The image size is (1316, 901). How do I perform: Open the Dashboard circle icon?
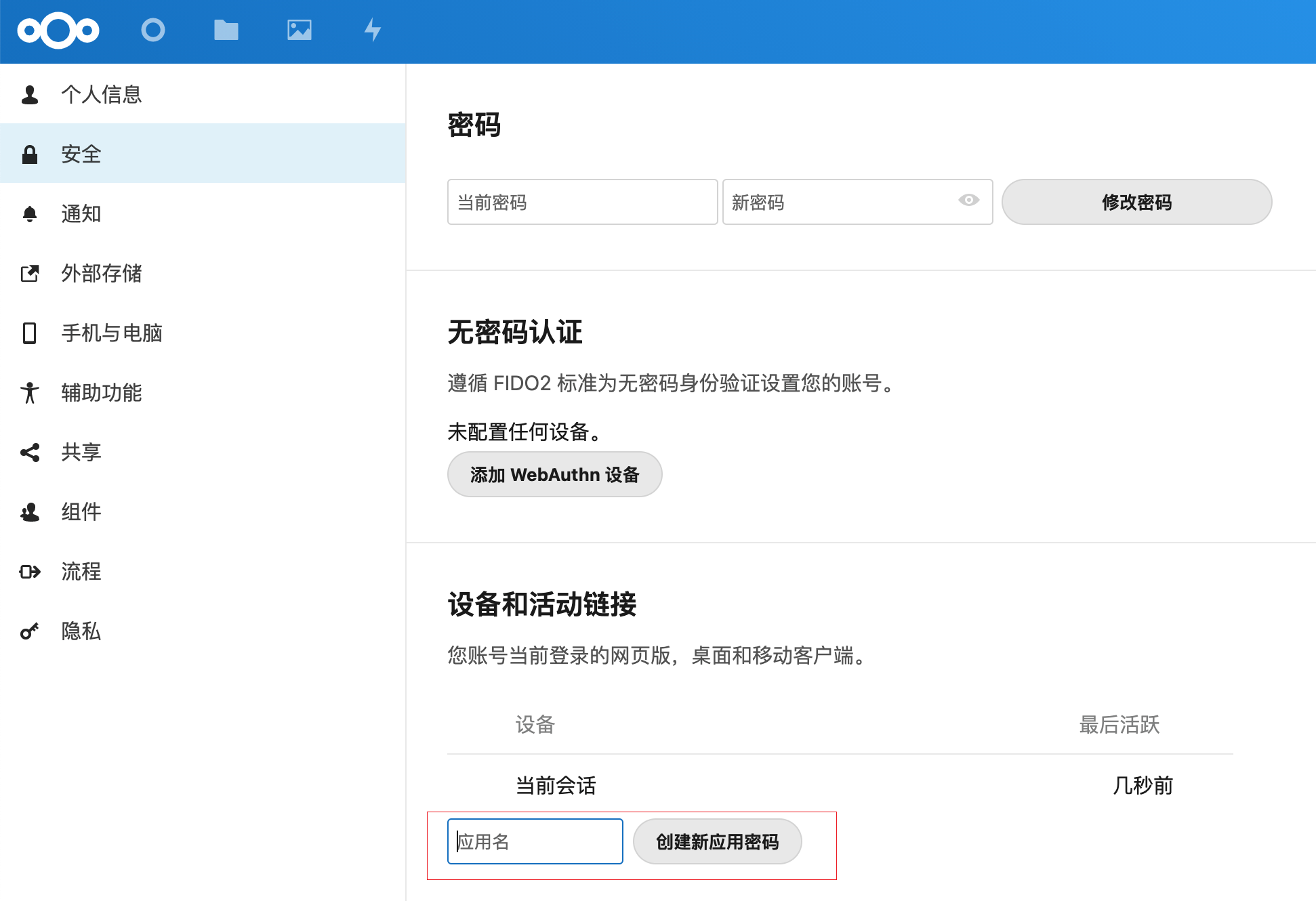[153, 30]
